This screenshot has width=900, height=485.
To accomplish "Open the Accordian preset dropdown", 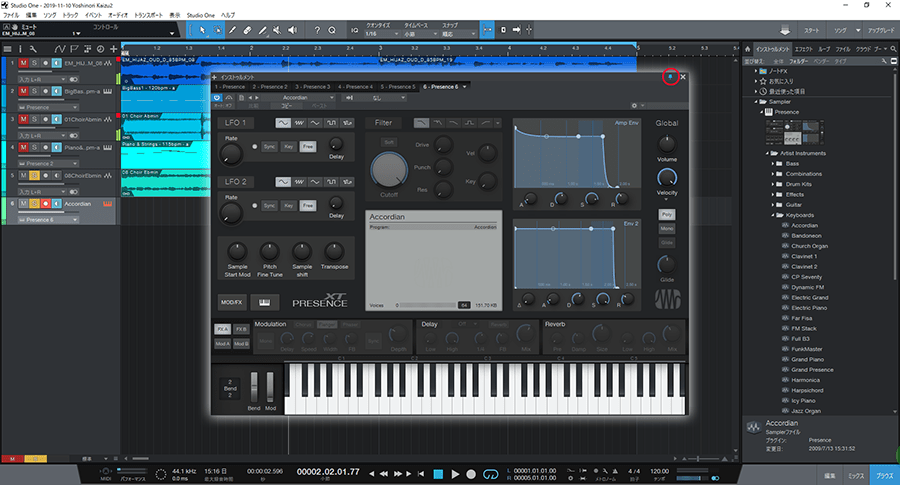I will coord(300,98).
